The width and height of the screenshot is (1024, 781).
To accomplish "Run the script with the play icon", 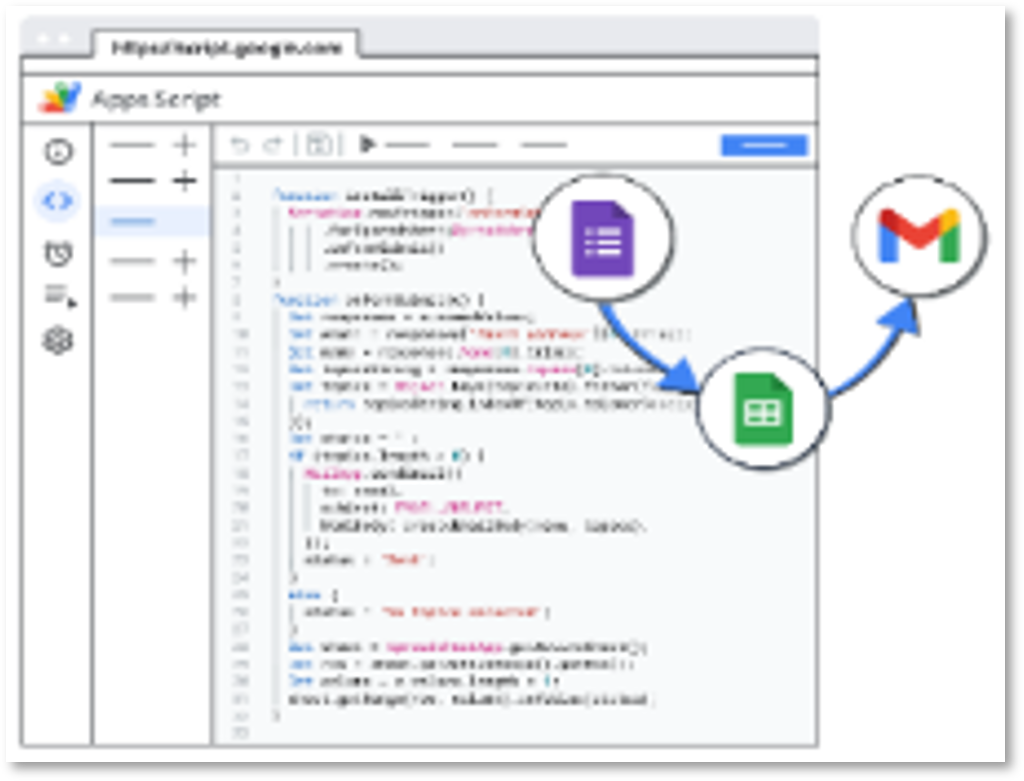I will pos(367,144).
